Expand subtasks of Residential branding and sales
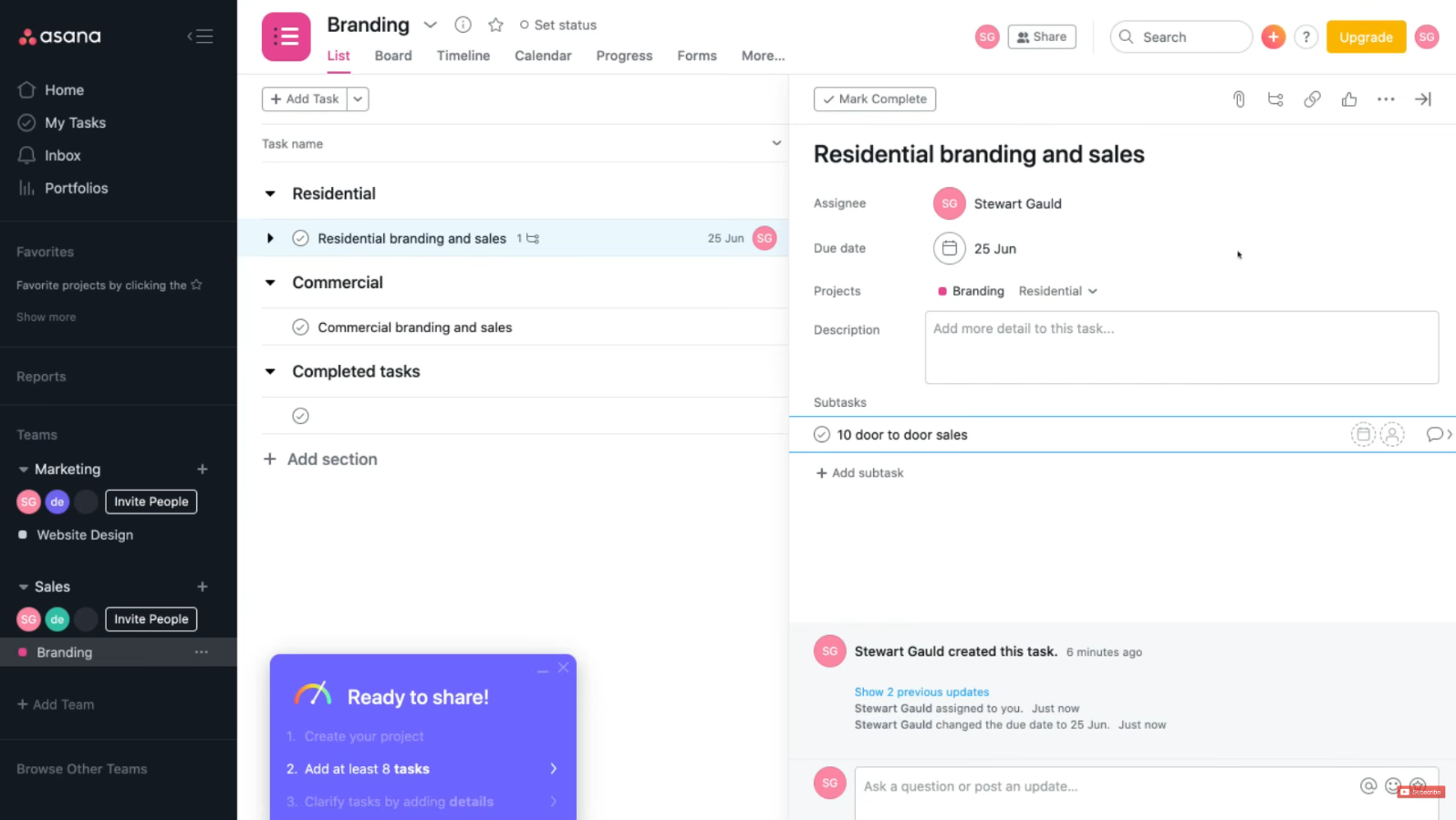This screenshot has height=820, width=1456. [x=270, y=238]
